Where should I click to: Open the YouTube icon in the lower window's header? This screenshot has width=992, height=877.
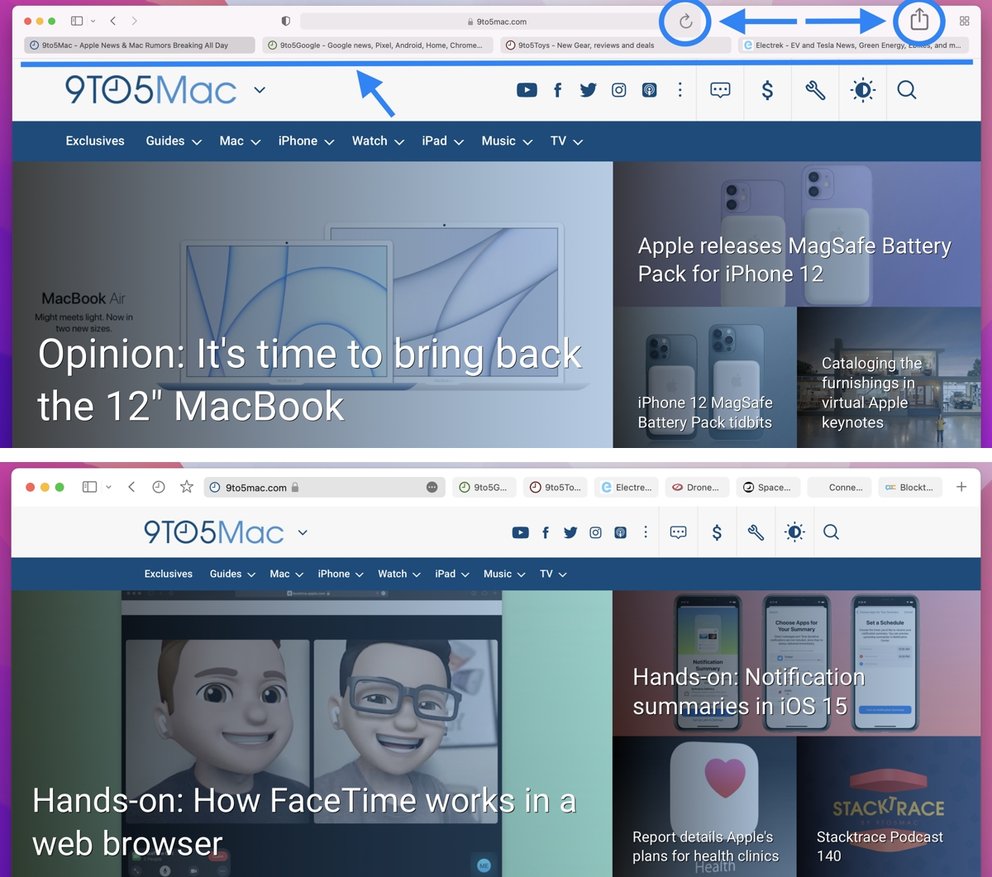(520, 532)
